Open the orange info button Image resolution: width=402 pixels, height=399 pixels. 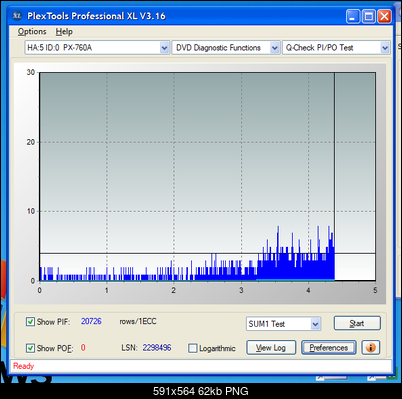tap(371, 348)
